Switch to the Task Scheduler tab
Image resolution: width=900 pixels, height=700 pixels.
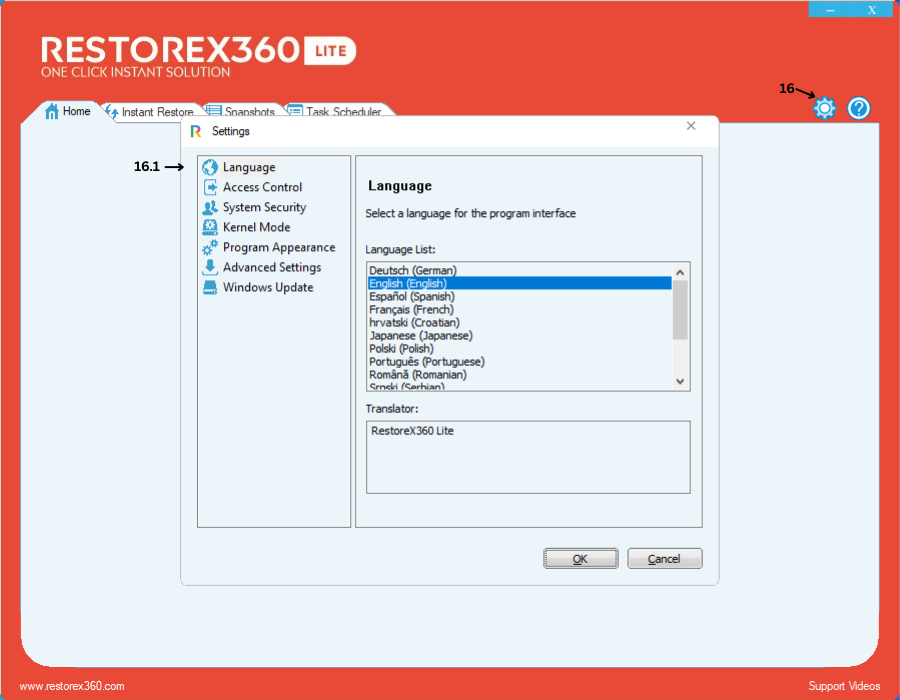click(x=335, y=111)
